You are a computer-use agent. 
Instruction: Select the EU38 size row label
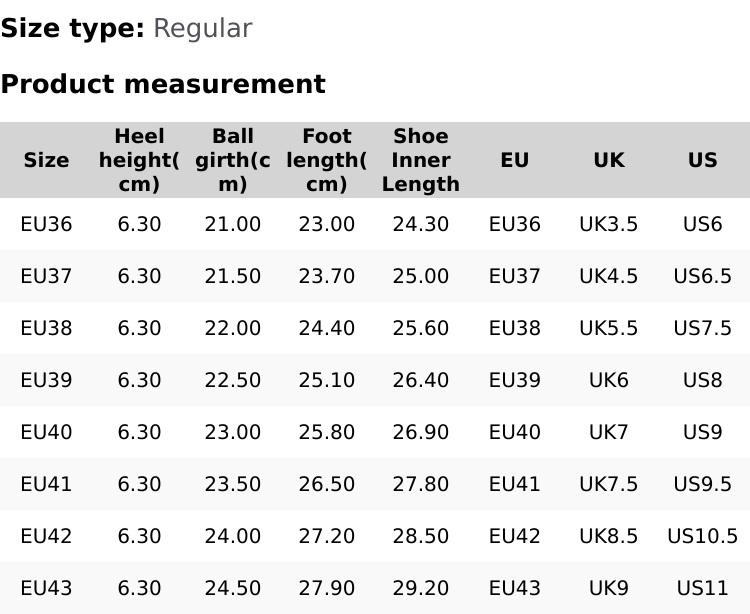click(46, 328)
